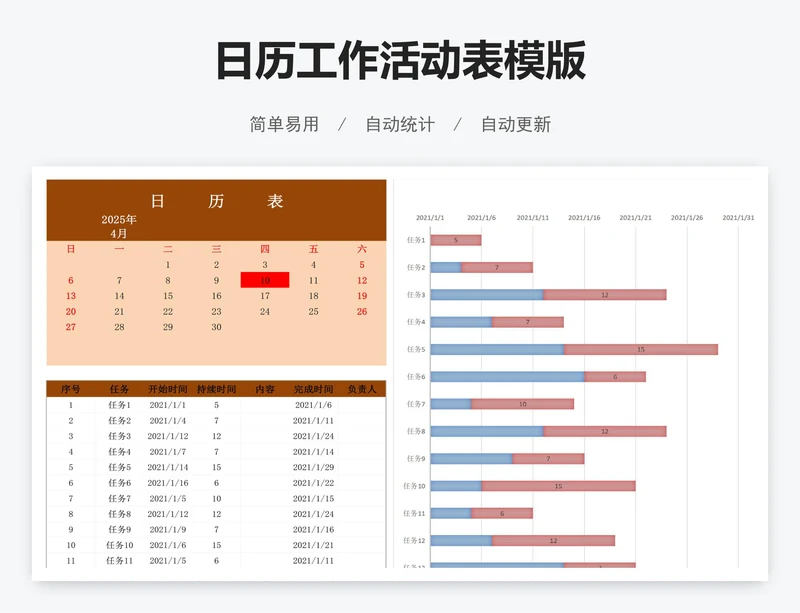This screenshot has height=613, width=800.
Task: Select calendar day 30
Action: [x=216, y=327]
